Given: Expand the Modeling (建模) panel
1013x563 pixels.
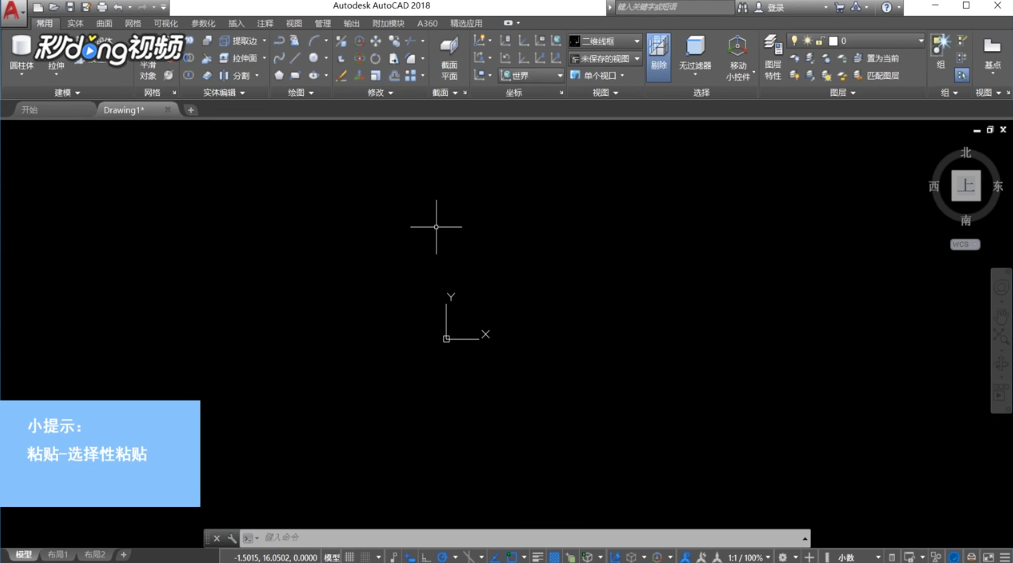Looking at the screenshot, I should point(67,92).
